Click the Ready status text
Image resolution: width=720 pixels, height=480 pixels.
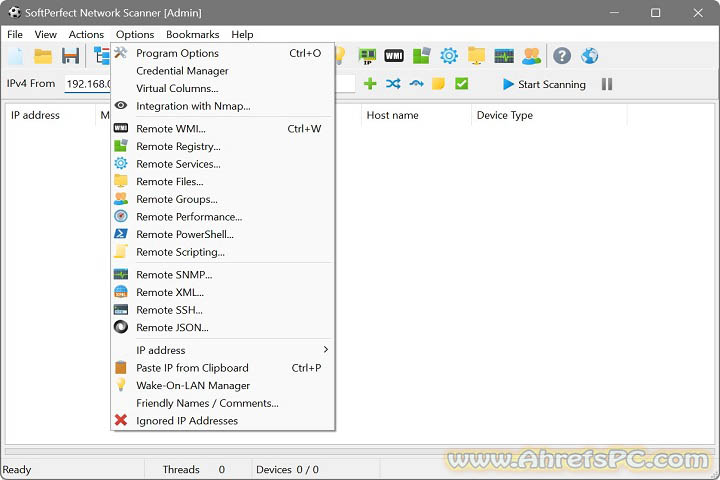[x=17, y=469]
